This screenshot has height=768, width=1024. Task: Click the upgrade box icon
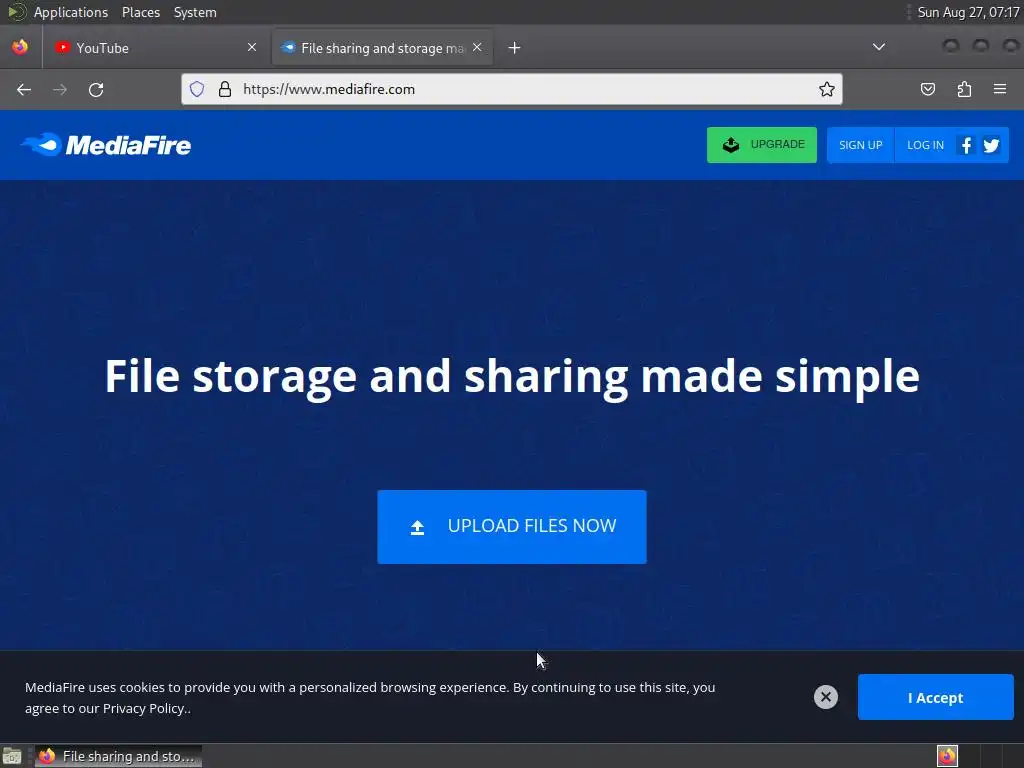pos(731,144)
